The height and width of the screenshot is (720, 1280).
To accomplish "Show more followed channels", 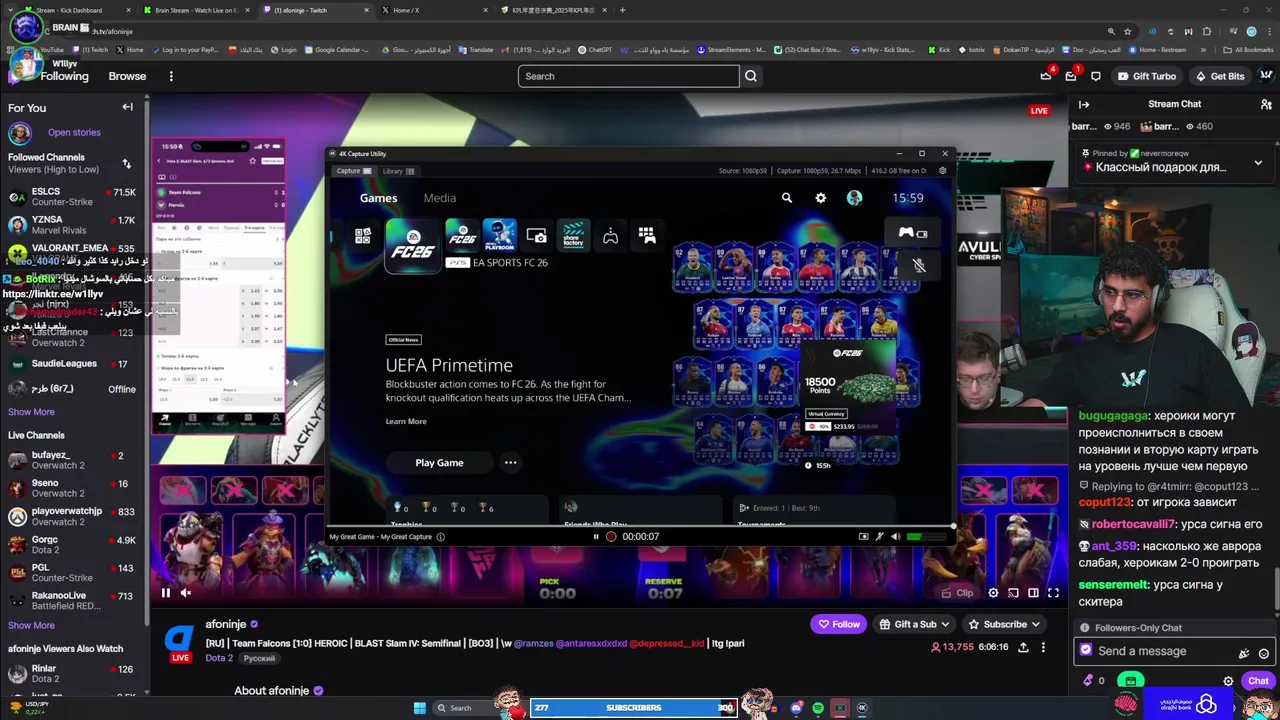I will coord(31,412).
